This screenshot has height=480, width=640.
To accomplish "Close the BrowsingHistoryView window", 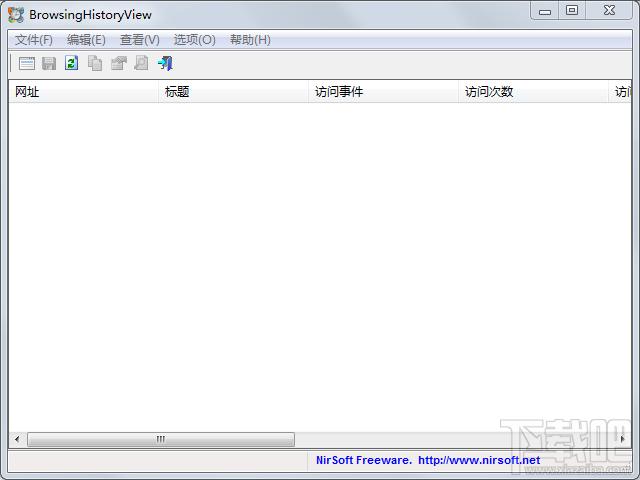I will 609,10.
